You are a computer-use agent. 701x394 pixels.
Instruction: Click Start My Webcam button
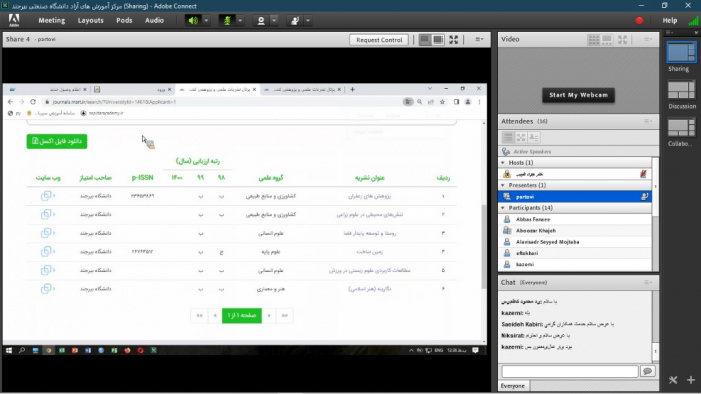point(578,95)
